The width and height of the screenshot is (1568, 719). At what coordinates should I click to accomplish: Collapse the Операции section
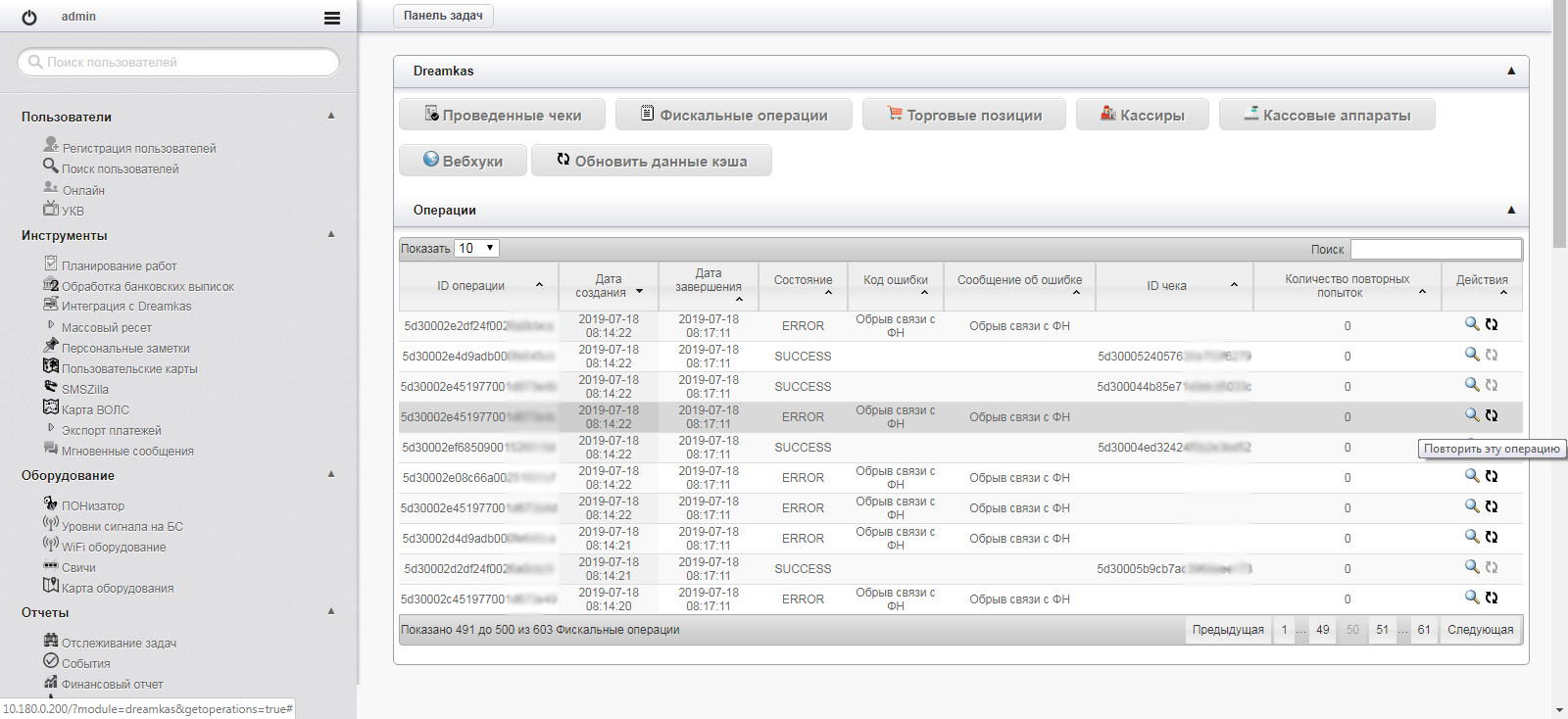(1510, 210)
